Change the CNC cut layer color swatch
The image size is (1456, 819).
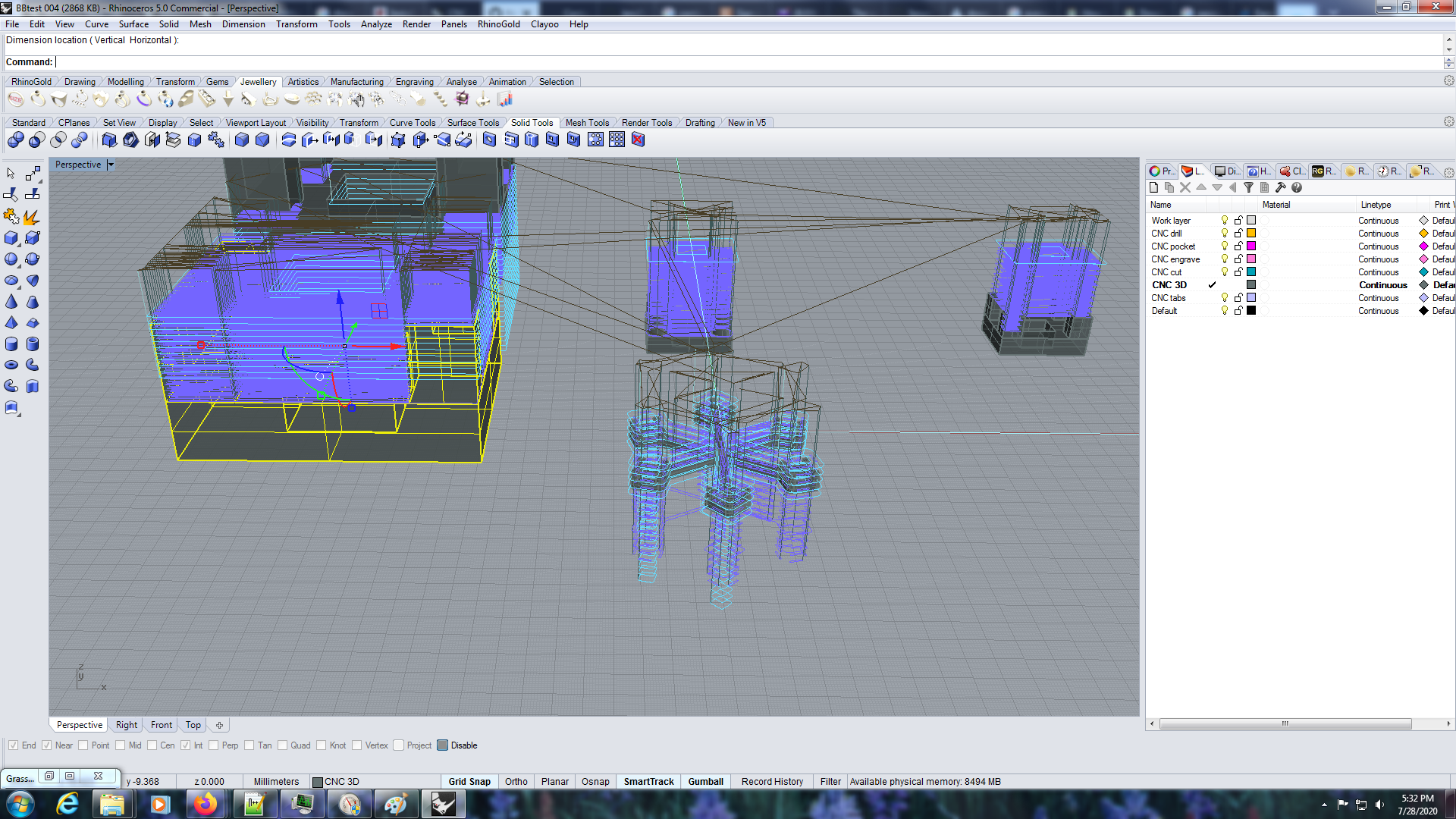[1251, 272]
